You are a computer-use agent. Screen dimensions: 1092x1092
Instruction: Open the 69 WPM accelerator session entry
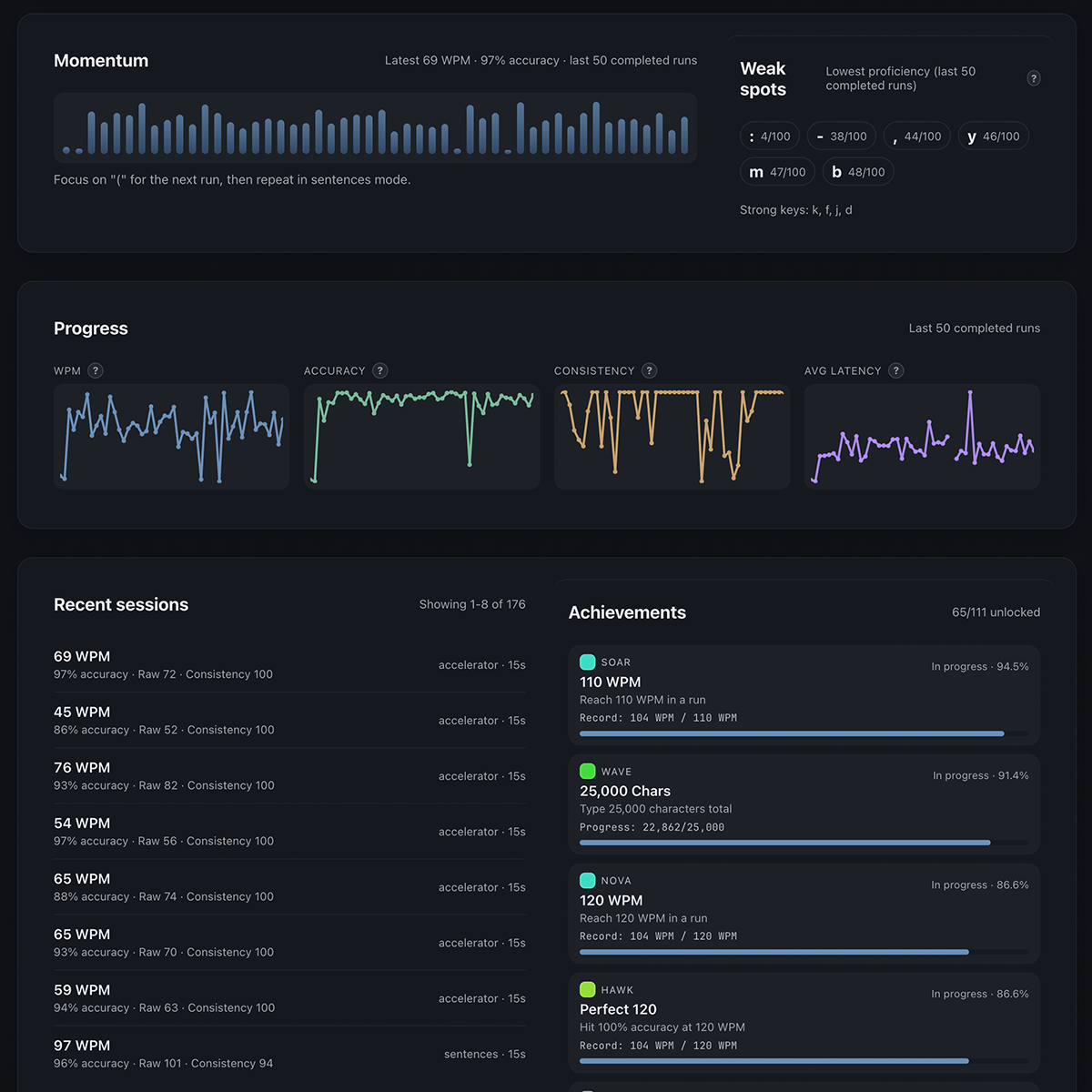(289, 664)
